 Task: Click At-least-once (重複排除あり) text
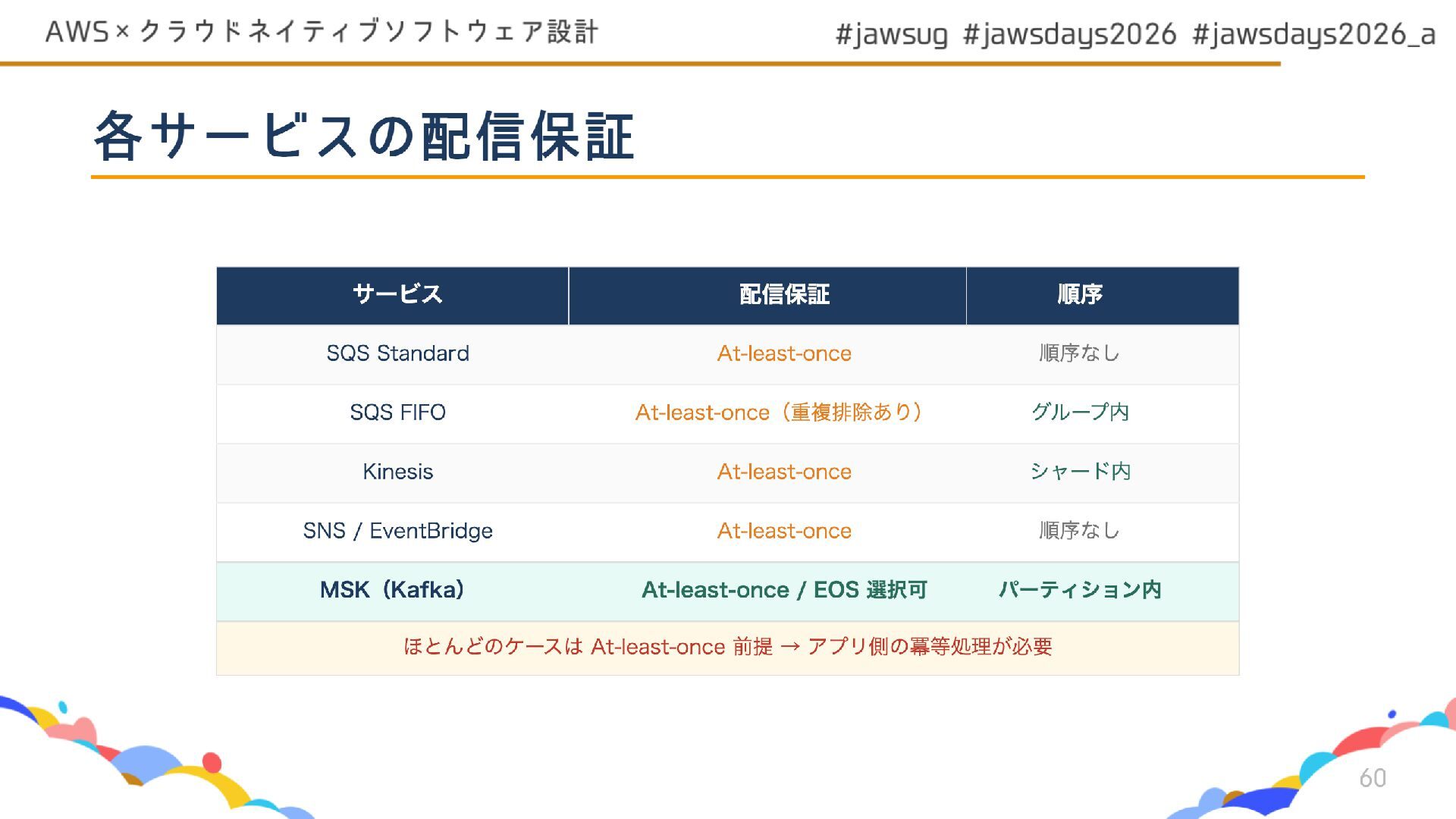click(x=779, y=413)
